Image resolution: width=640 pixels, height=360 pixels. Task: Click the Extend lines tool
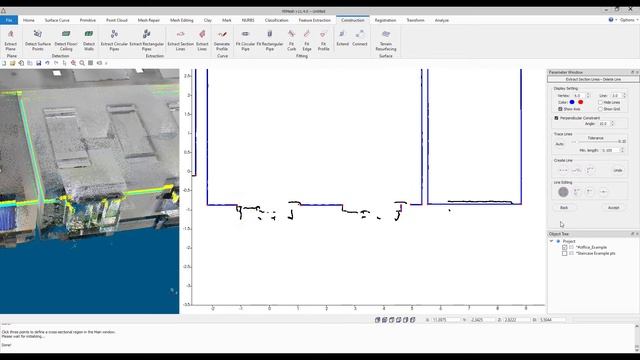342,38
